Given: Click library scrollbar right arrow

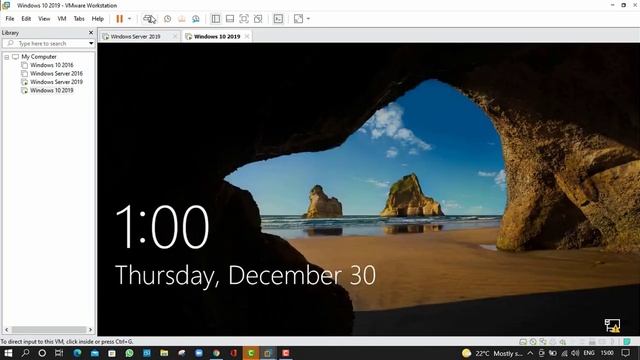Looking at the screenshot, I should (x=90, y=329).
